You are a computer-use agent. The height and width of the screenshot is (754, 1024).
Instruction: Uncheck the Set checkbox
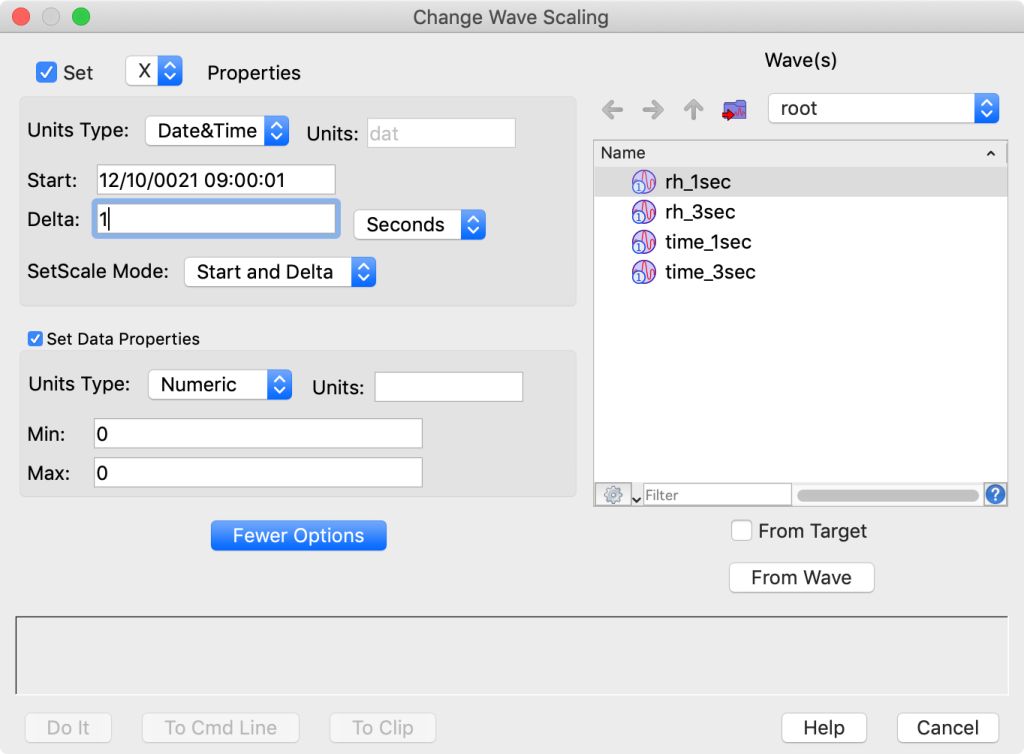coord(46,72)
